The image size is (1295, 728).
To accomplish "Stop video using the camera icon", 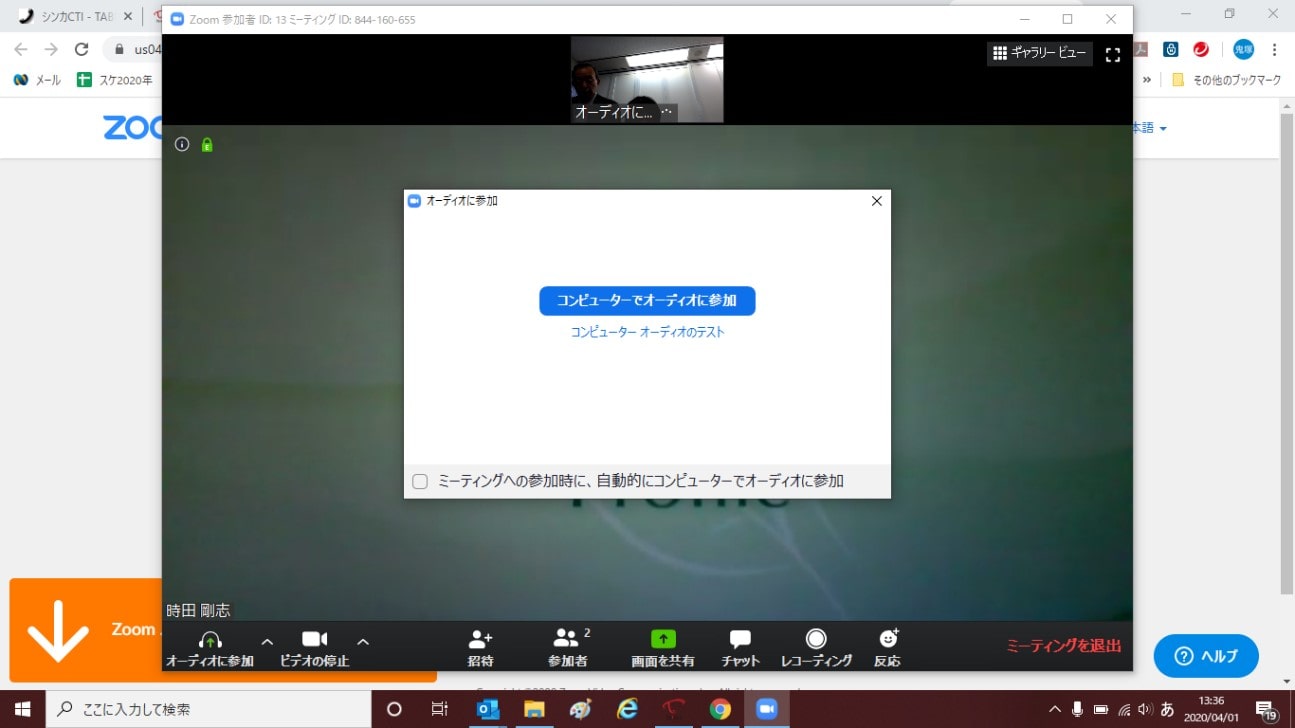I will [315, 640].
